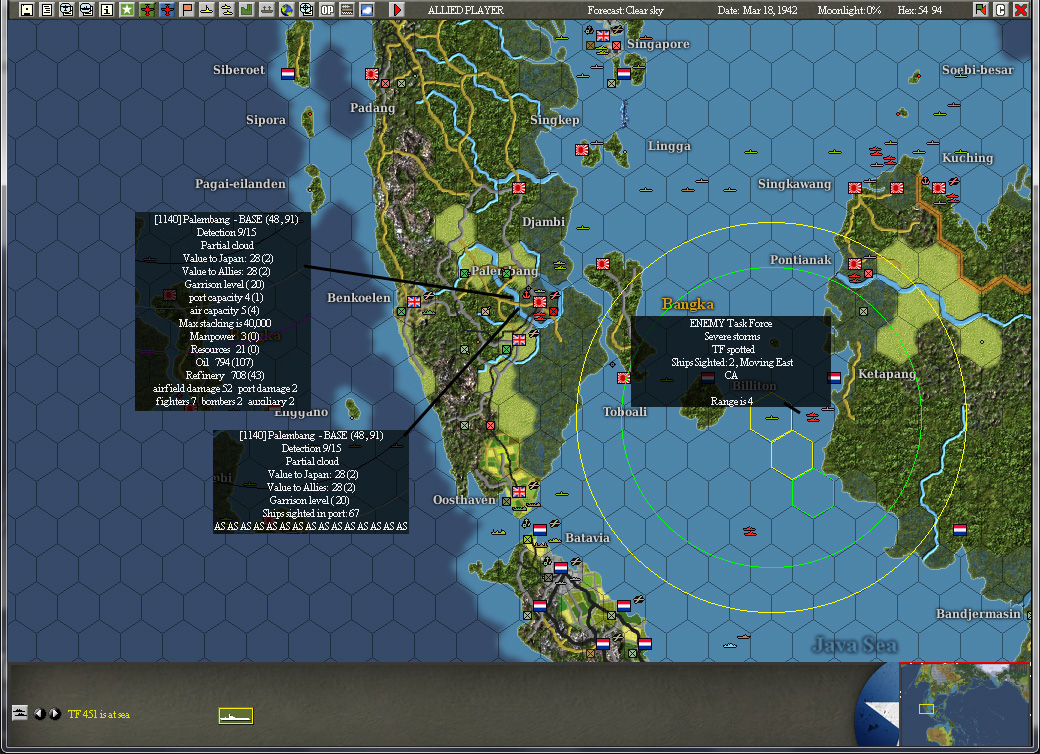Select Dutch flag near Ketapang
Image resolution: width=1040 pixels, height=754 pixels.
(835, 378)
